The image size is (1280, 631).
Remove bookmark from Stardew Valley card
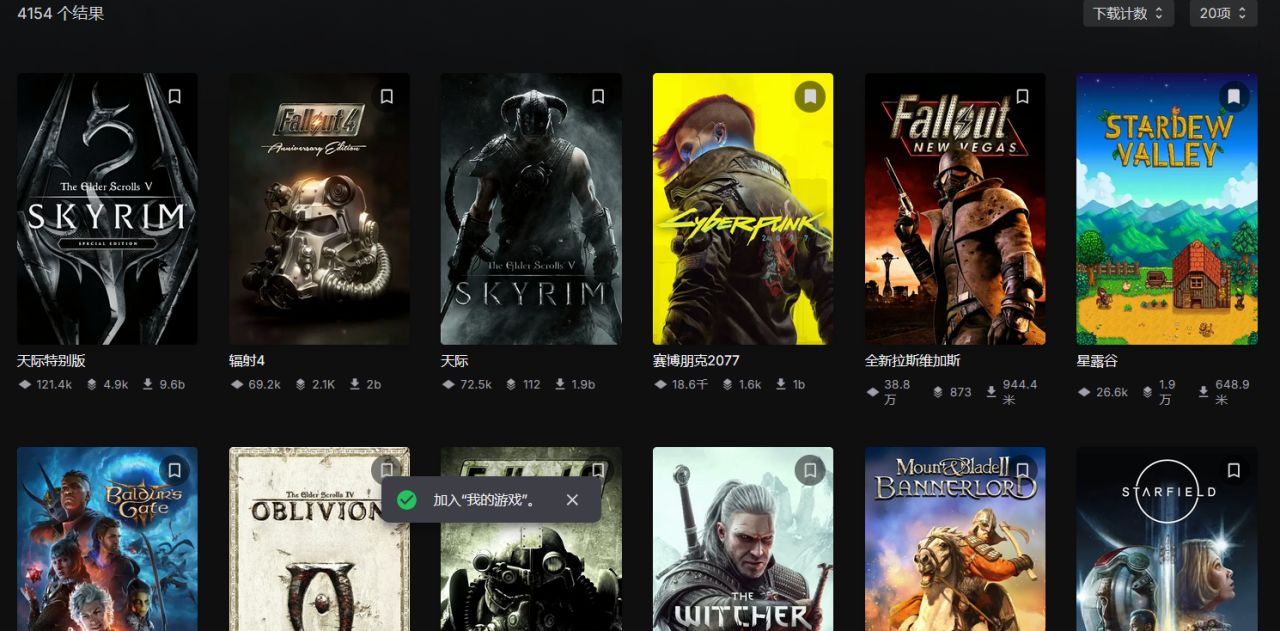1234,97
